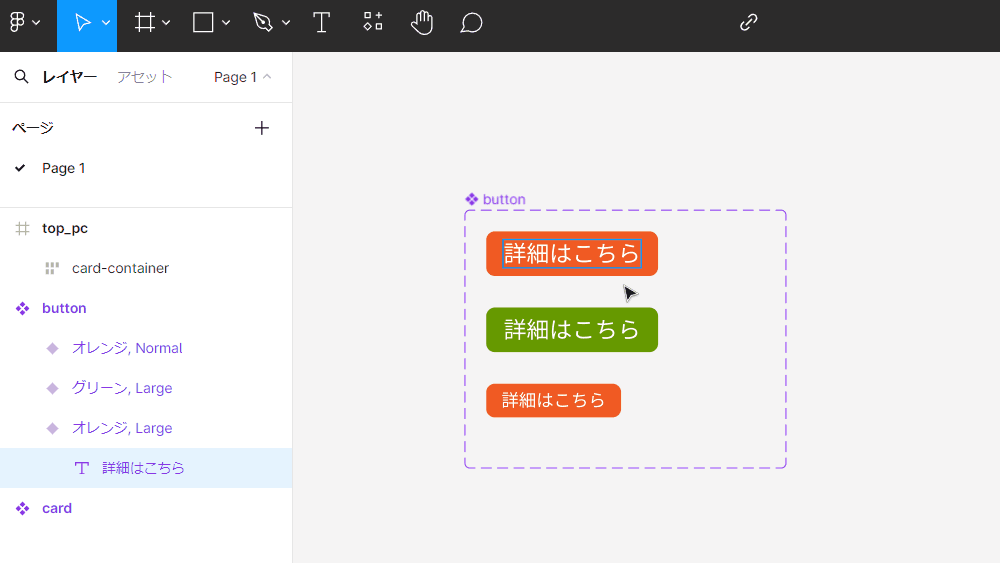Select the small orange button on canvas
Image resolution: width=1000 pixels, height=563 pixels.
click(554, 400)
